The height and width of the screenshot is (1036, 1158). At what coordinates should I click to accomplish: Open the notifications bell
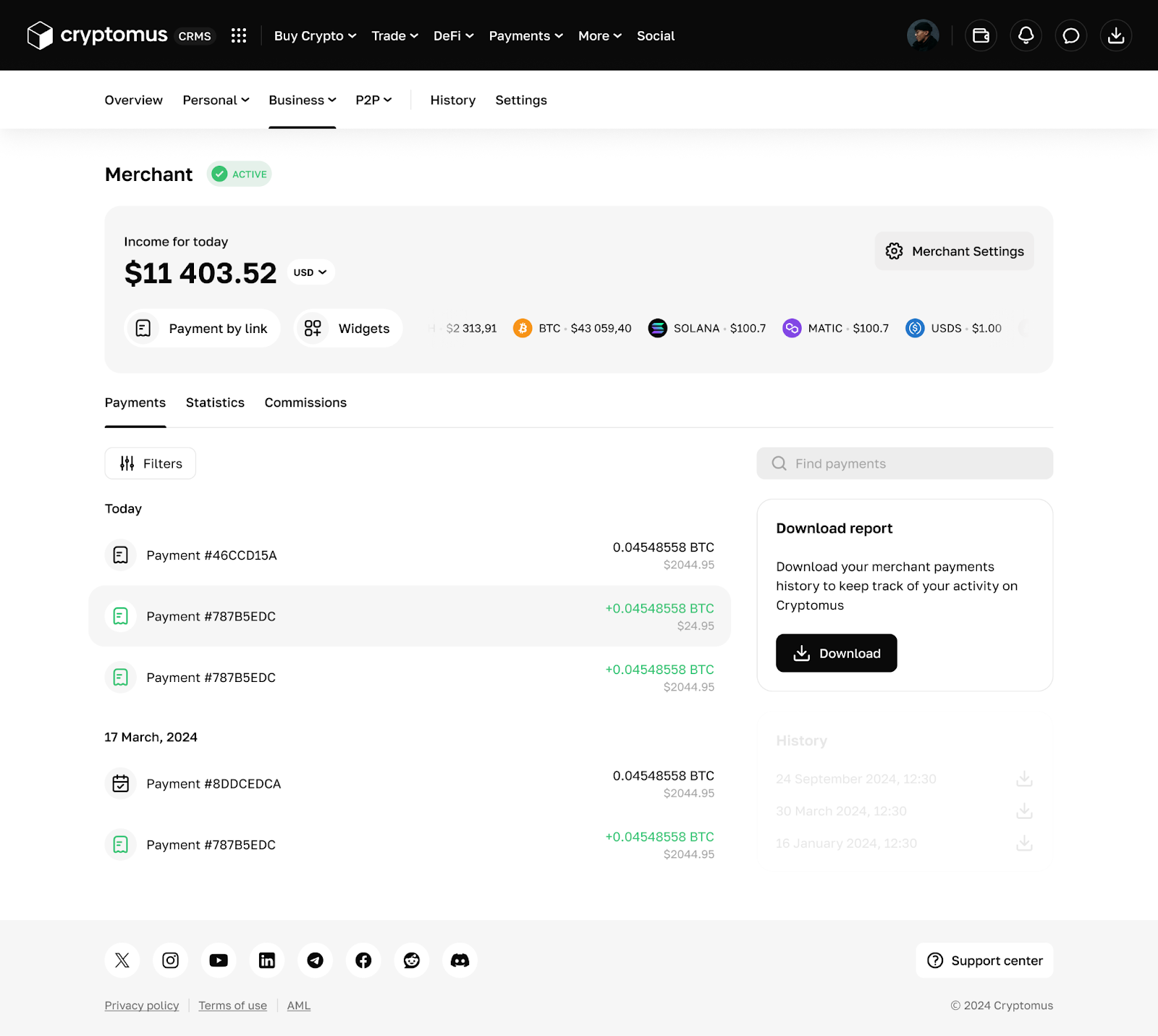tap(1026, 35)
